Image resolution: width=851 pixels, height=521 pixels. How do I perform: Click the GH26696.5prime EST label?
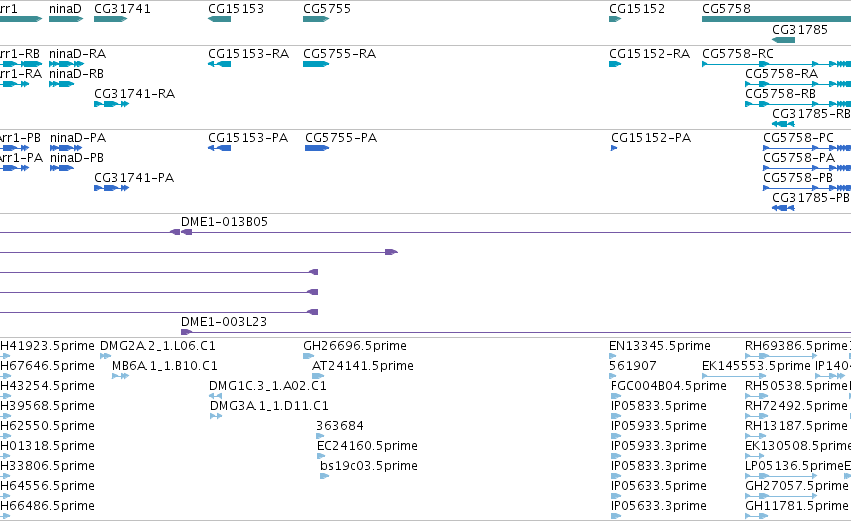355,346
